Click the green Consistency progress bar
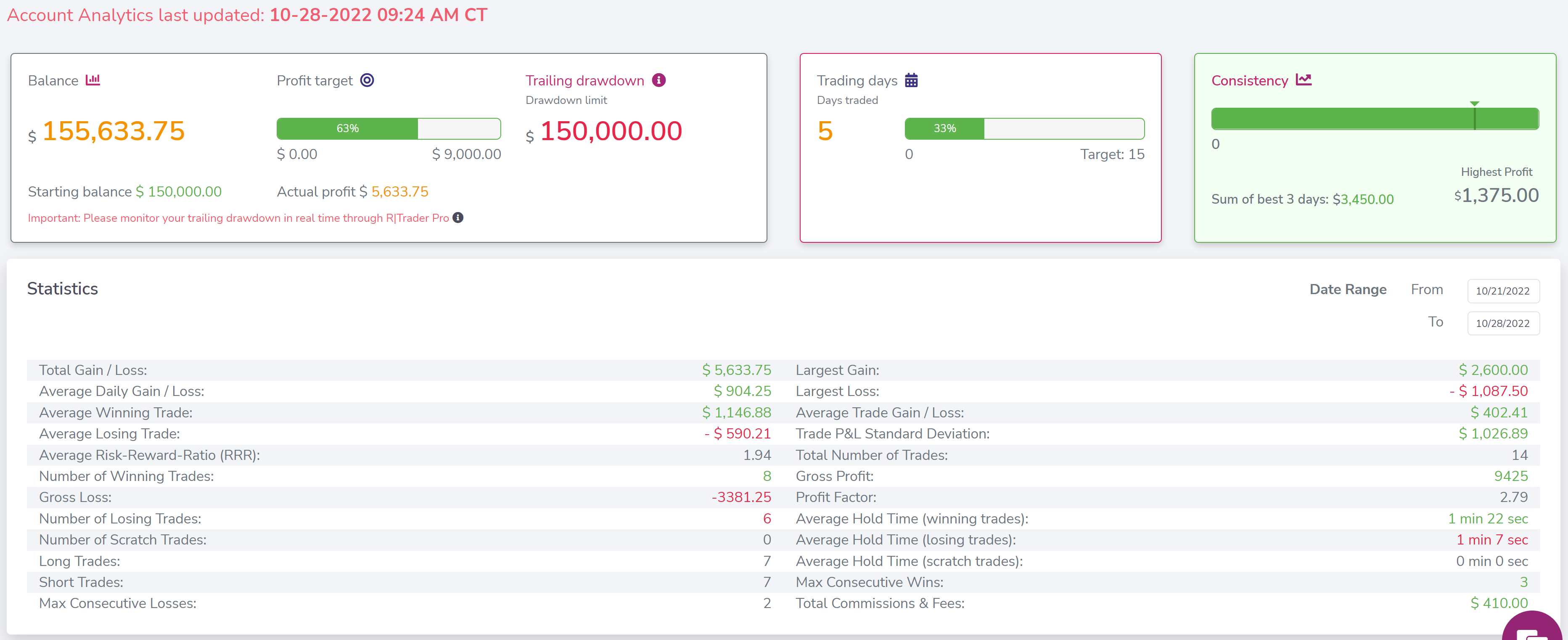The height and width of the screenshot is (640, 1568). [x=1375, y=119]
